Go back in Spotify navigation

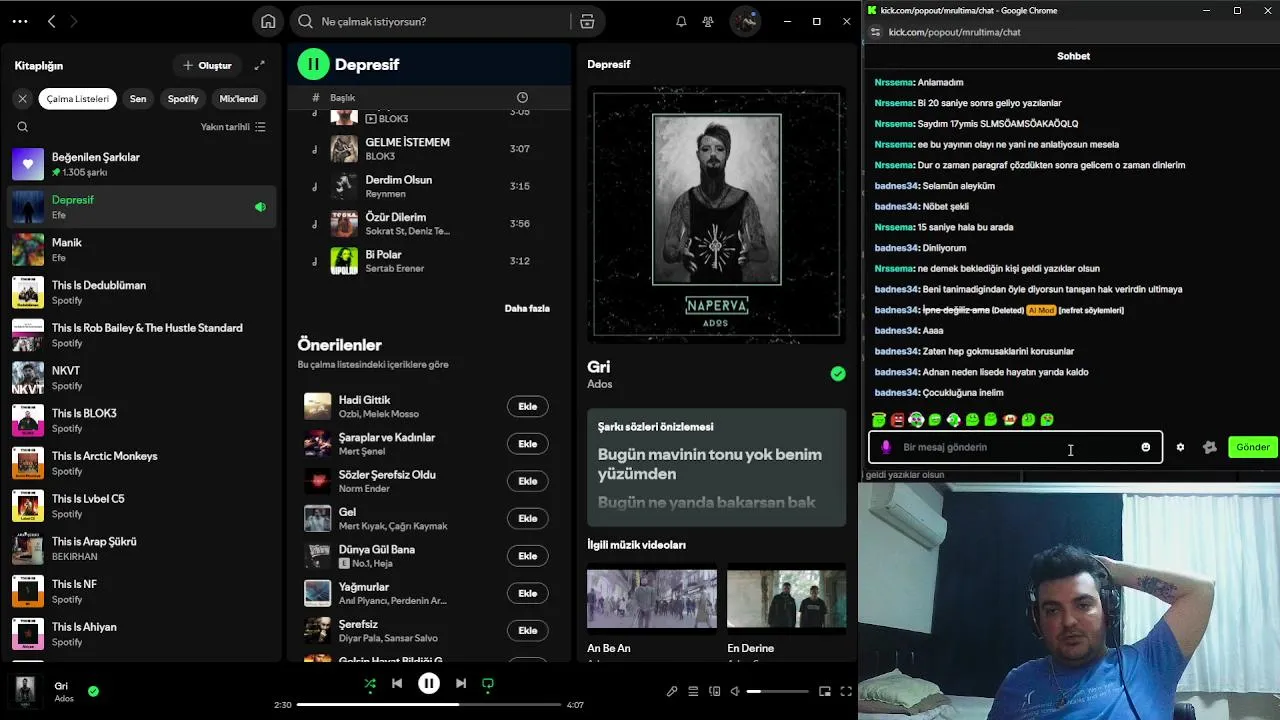tap(51, 21)
